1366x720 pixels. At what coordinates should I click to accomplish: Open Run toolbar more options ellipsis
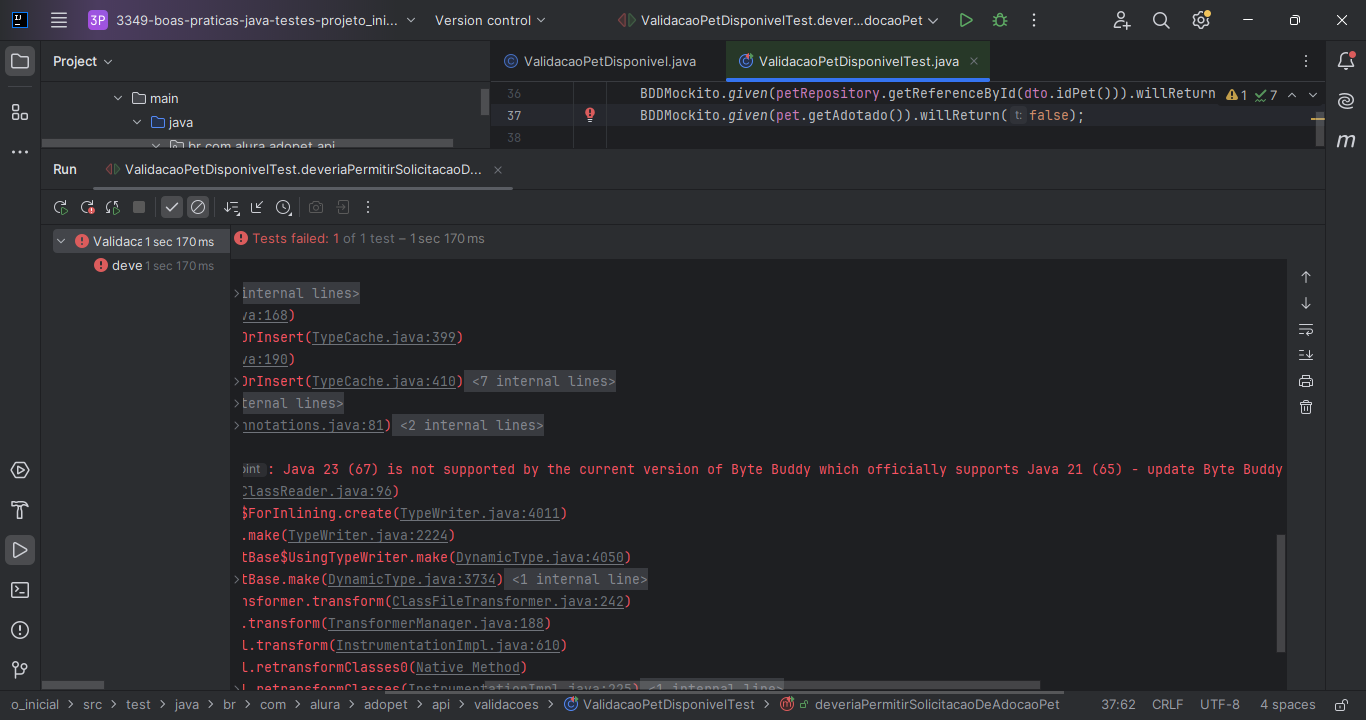[x=368, y=207]
